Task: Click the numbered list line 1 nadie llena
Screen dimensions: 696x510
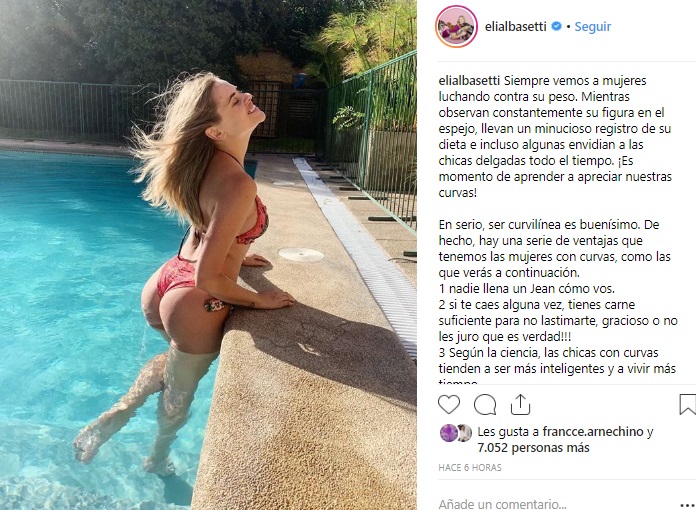Action: click(526, 289)
